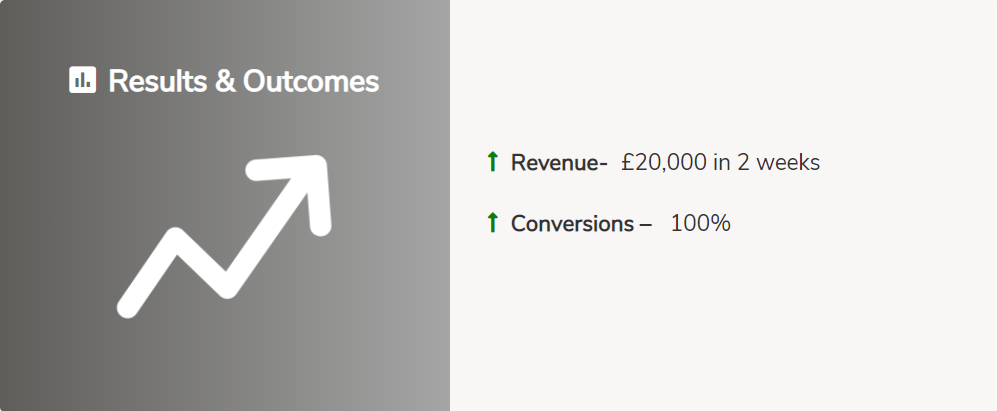997x411 pixels.
Task: Click the dash after Conversions
Action: (x=645, y=223)
